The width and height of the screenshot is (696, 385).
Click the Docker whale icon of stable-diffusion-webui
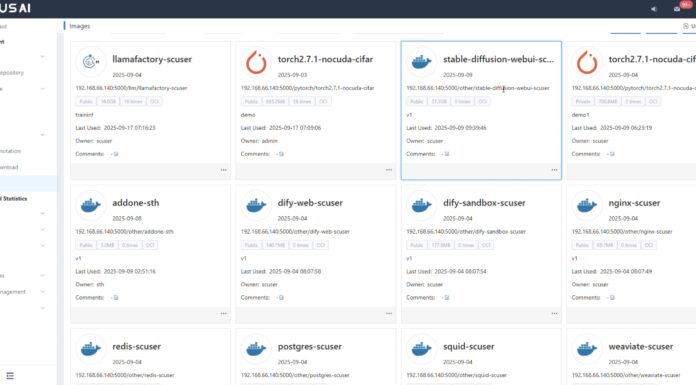click(421, 62)
